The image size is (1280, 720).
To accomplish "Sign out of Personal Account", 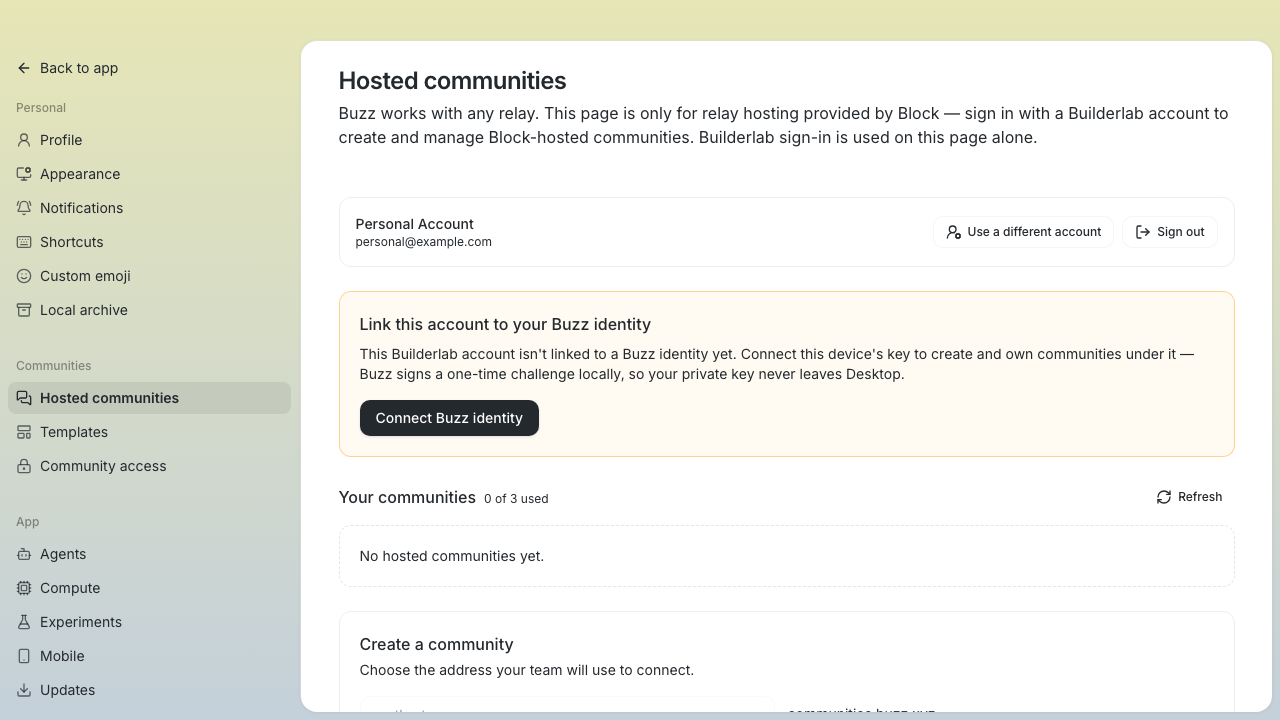I will point(1170,232).
